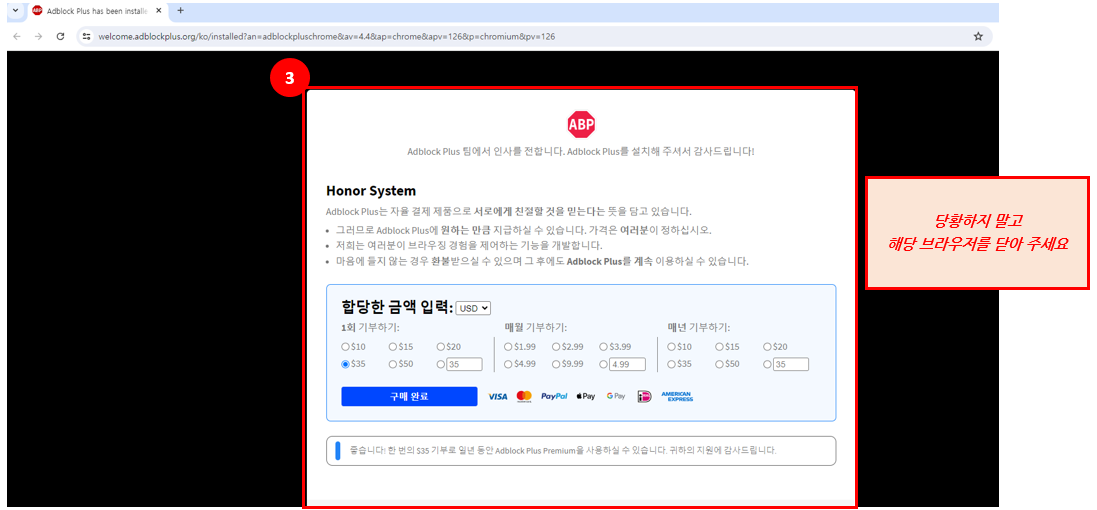The height and width of the screenshot is (510, 1097).
Task: Select yearly $35 donation
Action: 672,364
